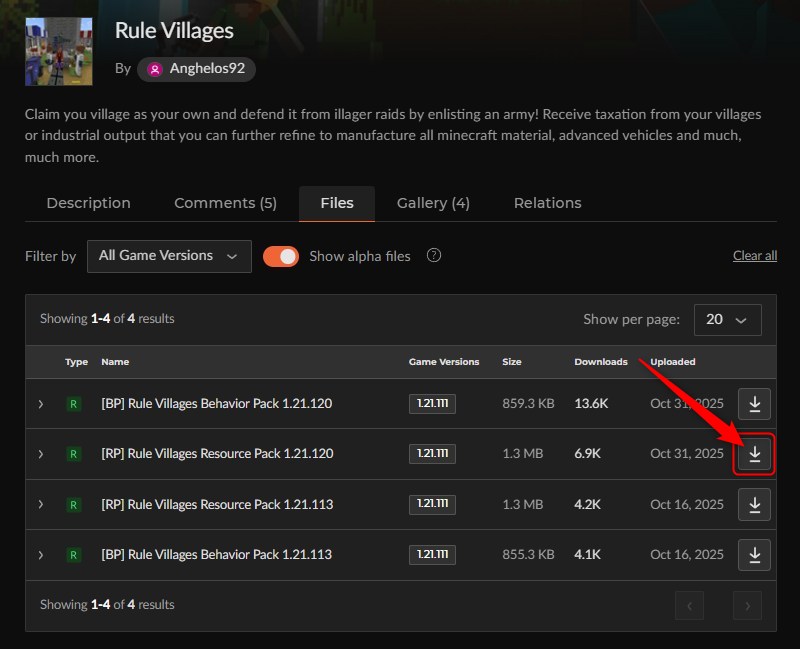Click the game version tag on Resource Pack 1.21.120 row

pyautogui.click(x=432, y=454)
